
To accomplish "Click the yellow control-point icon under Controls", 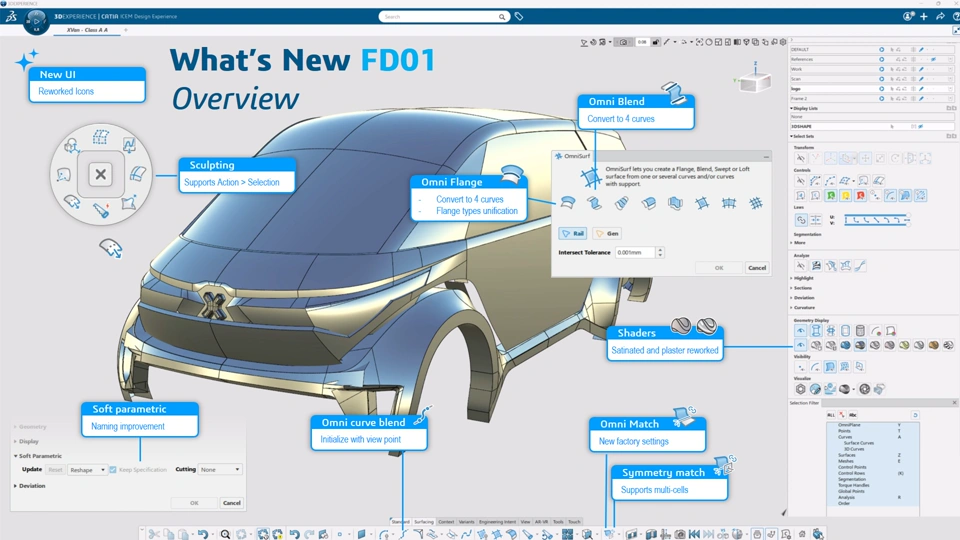I will coord(846,195).
